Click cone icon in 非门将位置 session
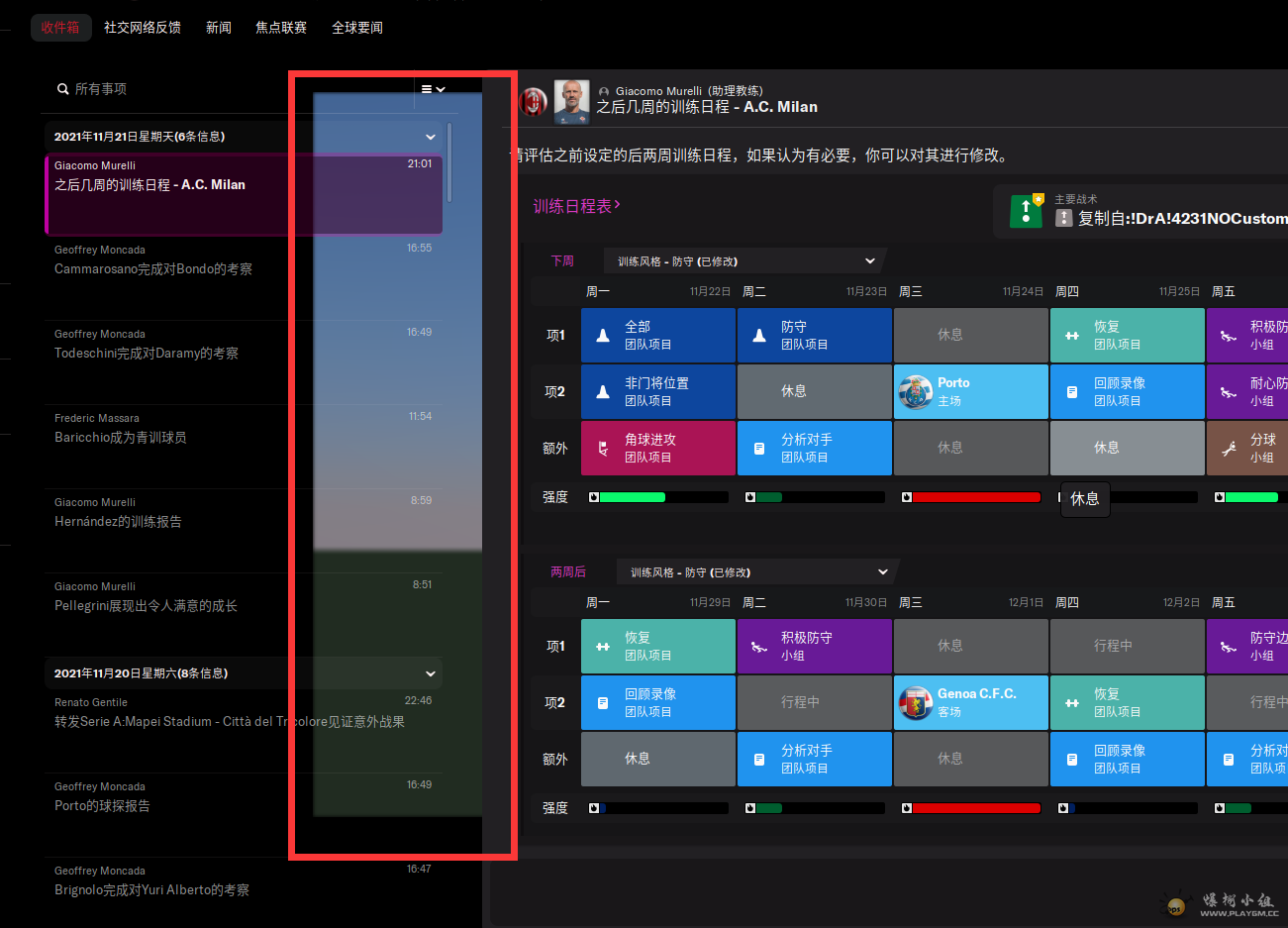Viewport: 1288px width, 928px height. tap(603, 392)
